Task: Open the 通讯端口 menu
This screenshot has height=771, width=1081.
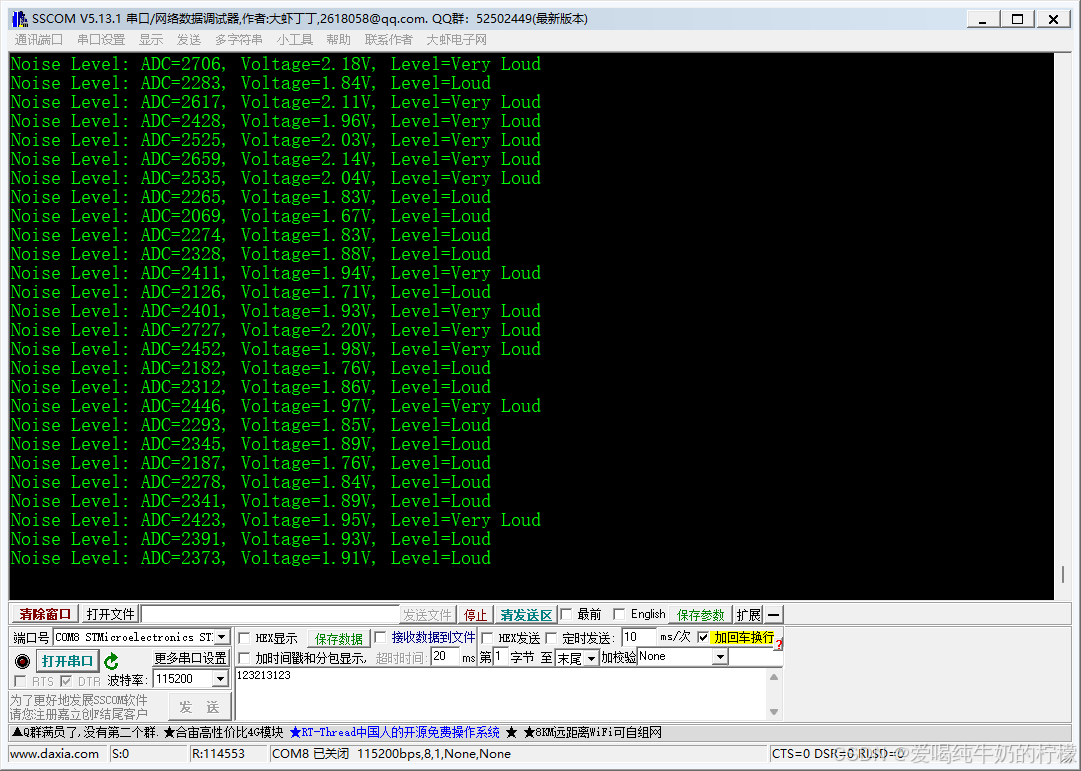Action: [x=39, y=40]
